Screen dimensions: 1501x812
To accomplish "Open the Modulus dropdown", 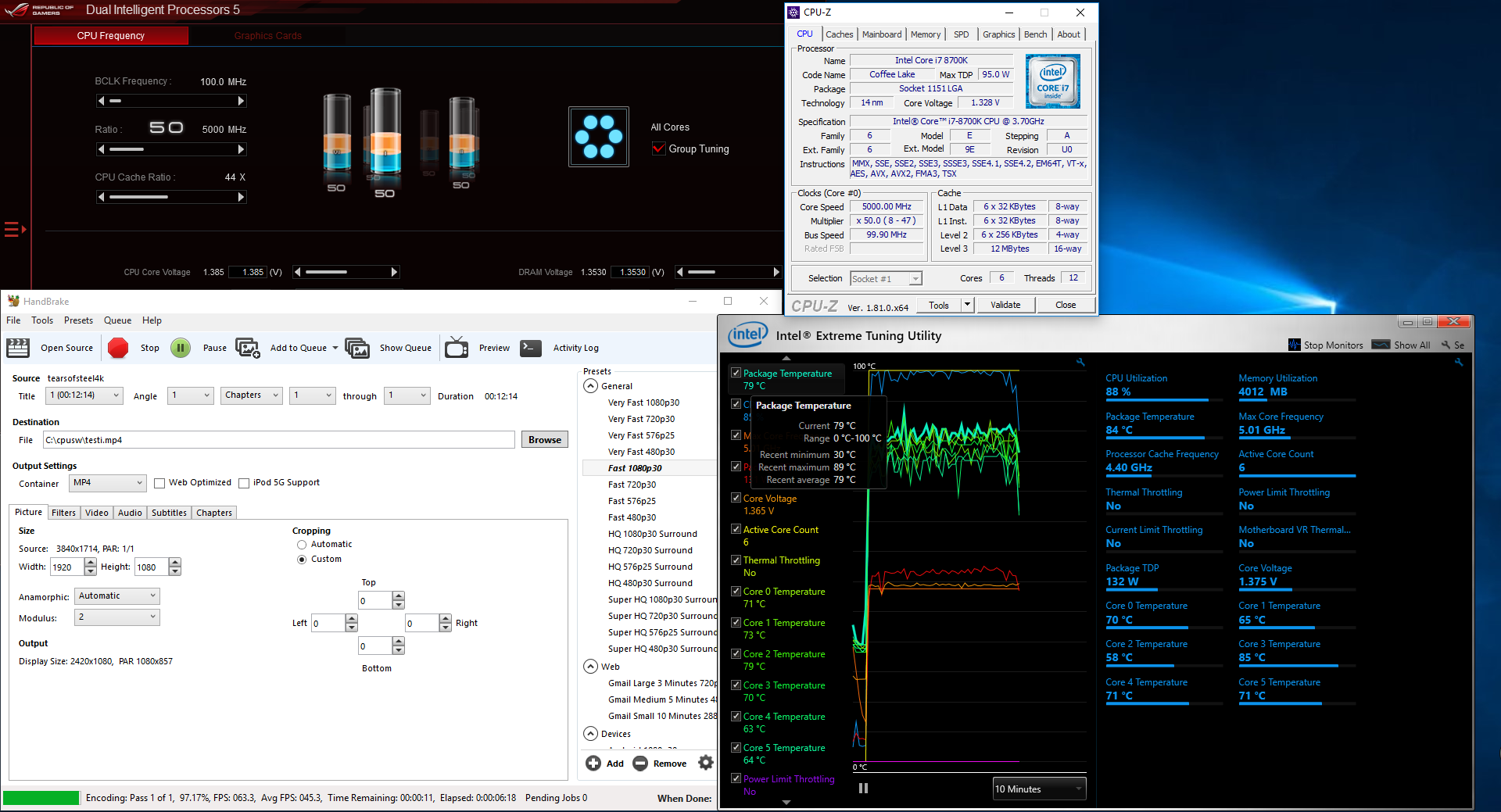I will click(117, 617).
